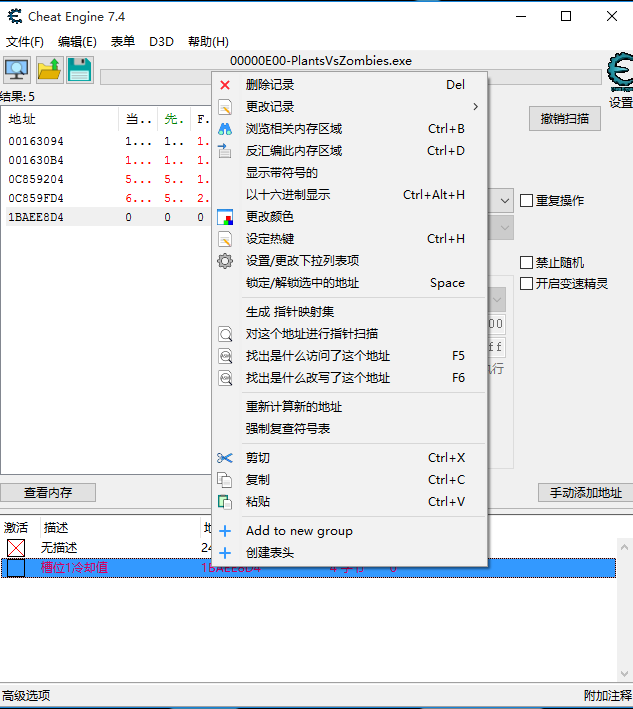Open the partially hidden dropdown above 00 field
This screenshot has width=633, height=709.
coord(496,300)
